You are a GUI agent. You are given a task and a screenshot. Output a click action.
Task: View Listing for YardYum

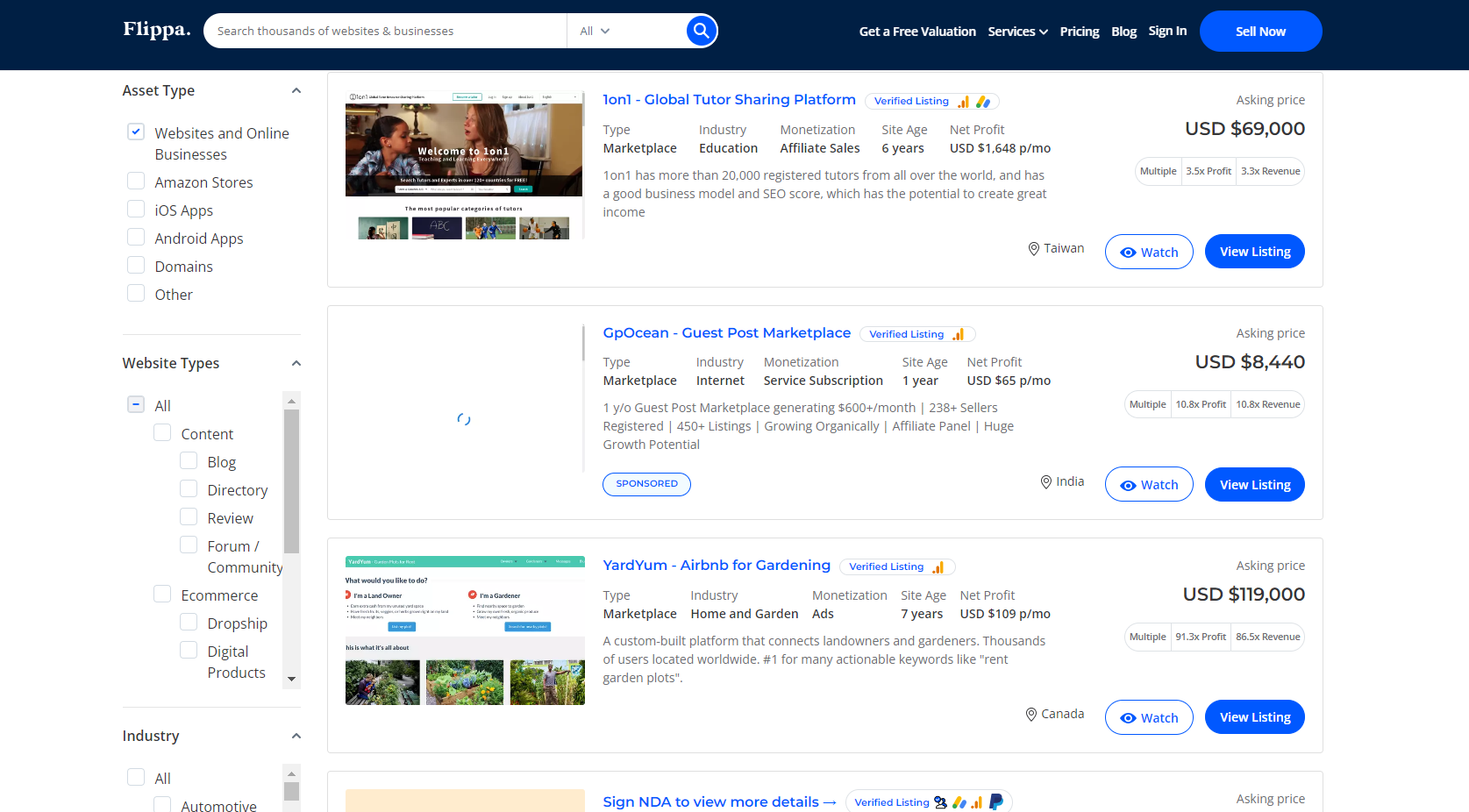pyautogui.click(x=1255, y=717)
